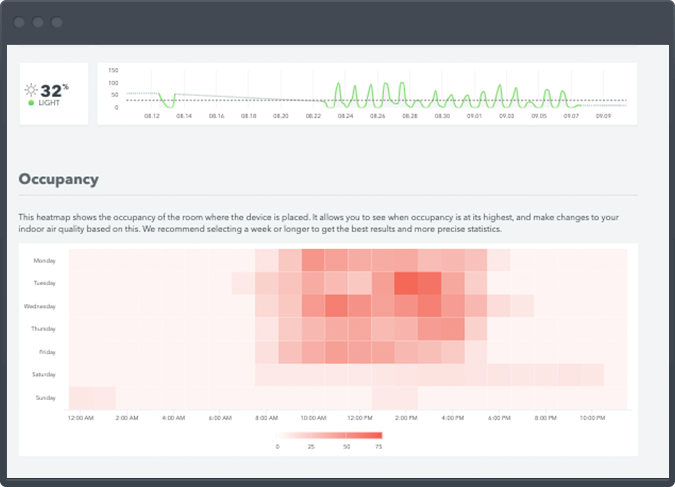
Task: Select the 32% light reading
Action: pyautogui.click(x=54, y=89)
